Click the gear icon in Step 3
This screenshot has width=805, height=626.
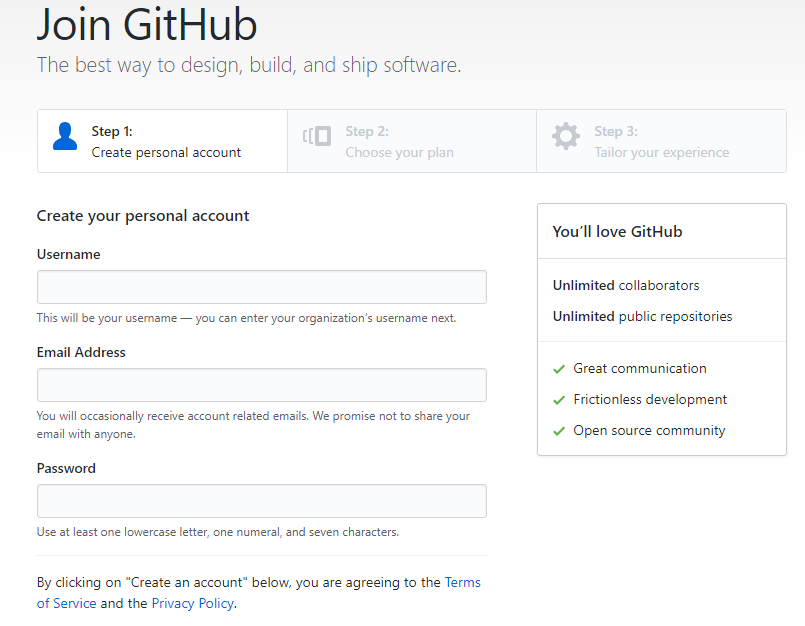(x=566, y=136)
